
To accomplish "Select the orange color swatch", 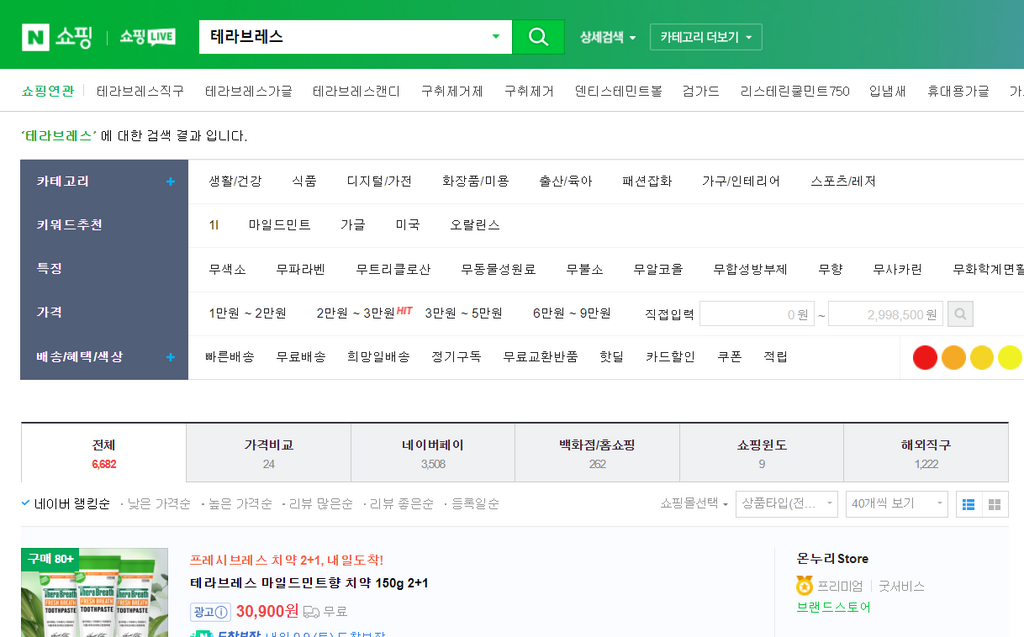I will (x=953, y=357).
